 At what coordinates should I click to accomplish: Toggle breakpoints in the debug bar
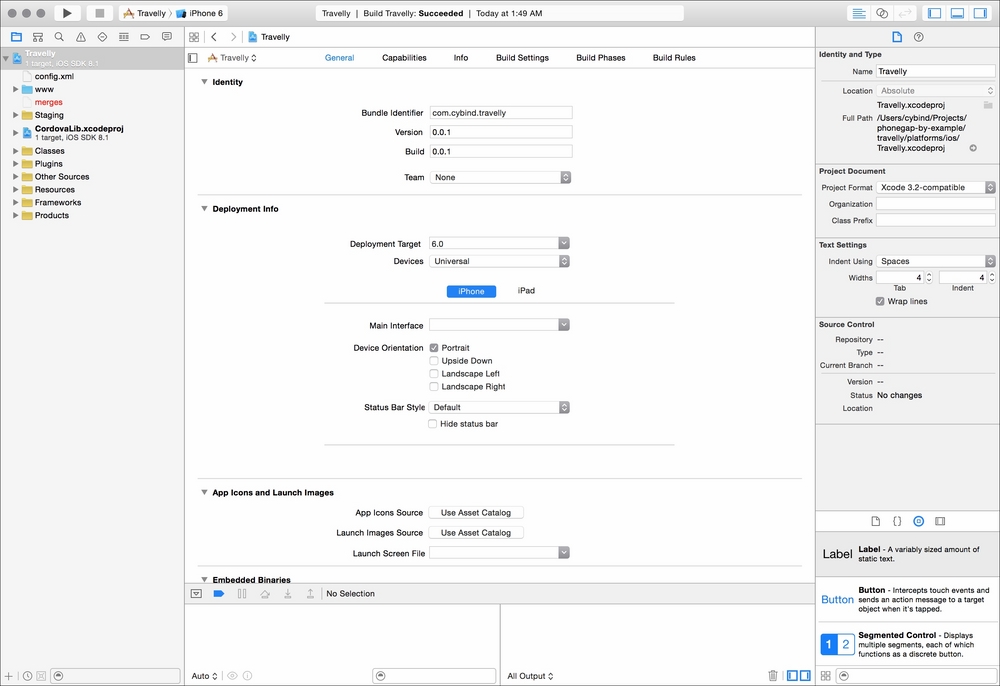(219, 594)
